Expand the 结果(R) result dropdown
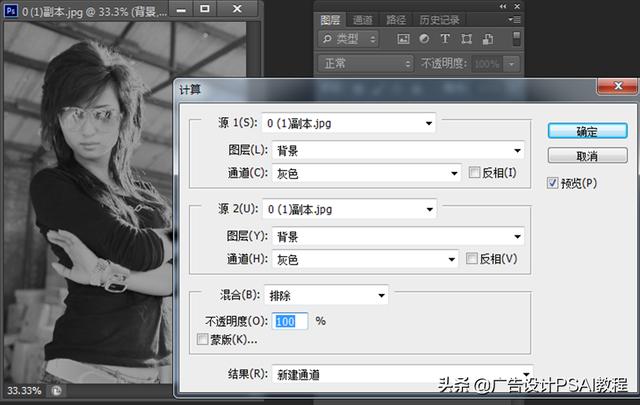Screen dimensions: 640x405 tap(397, 375)
